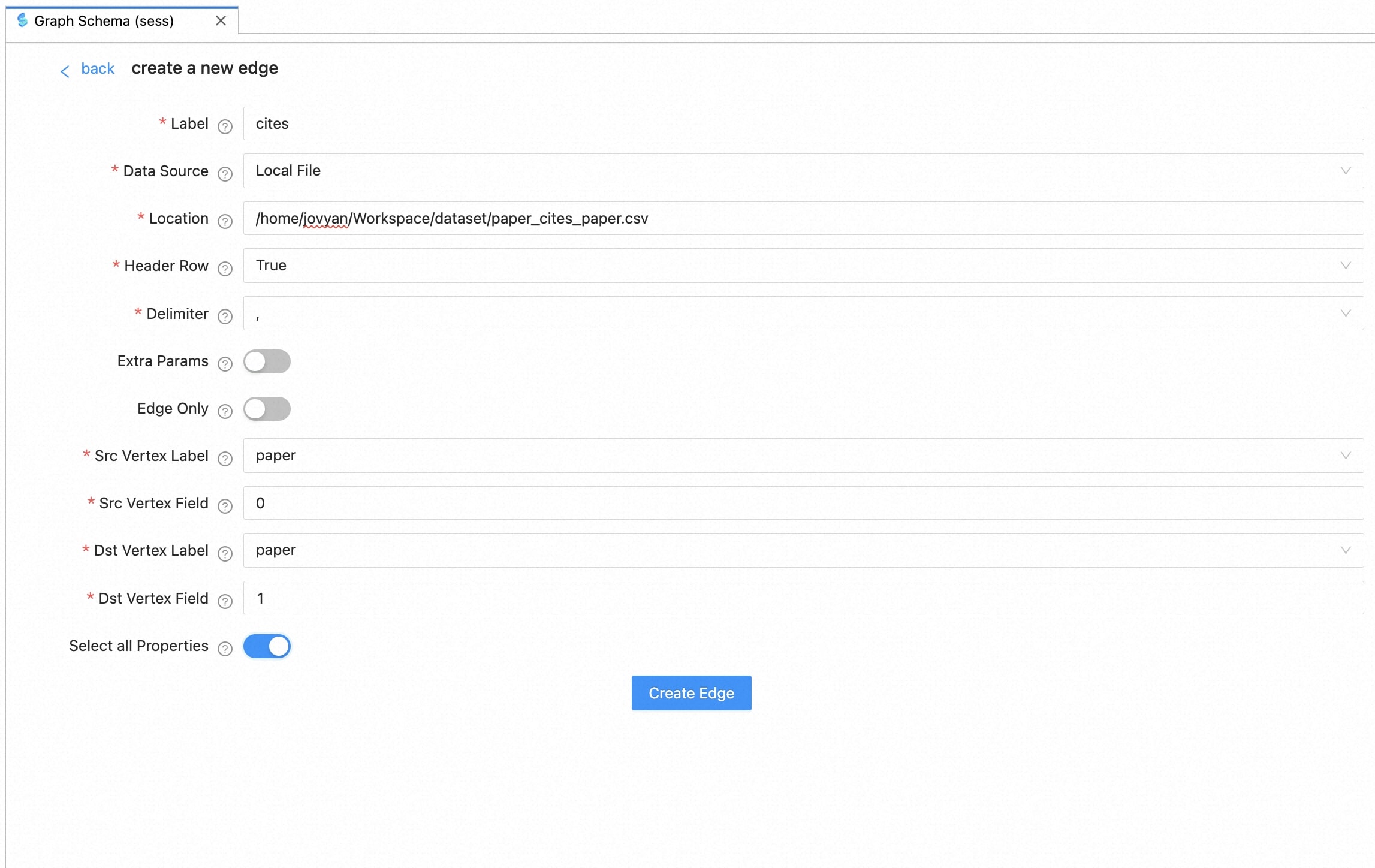Enable the Extra Params switch
Viewport: 1375px width, 868px height.
[267, 361]
